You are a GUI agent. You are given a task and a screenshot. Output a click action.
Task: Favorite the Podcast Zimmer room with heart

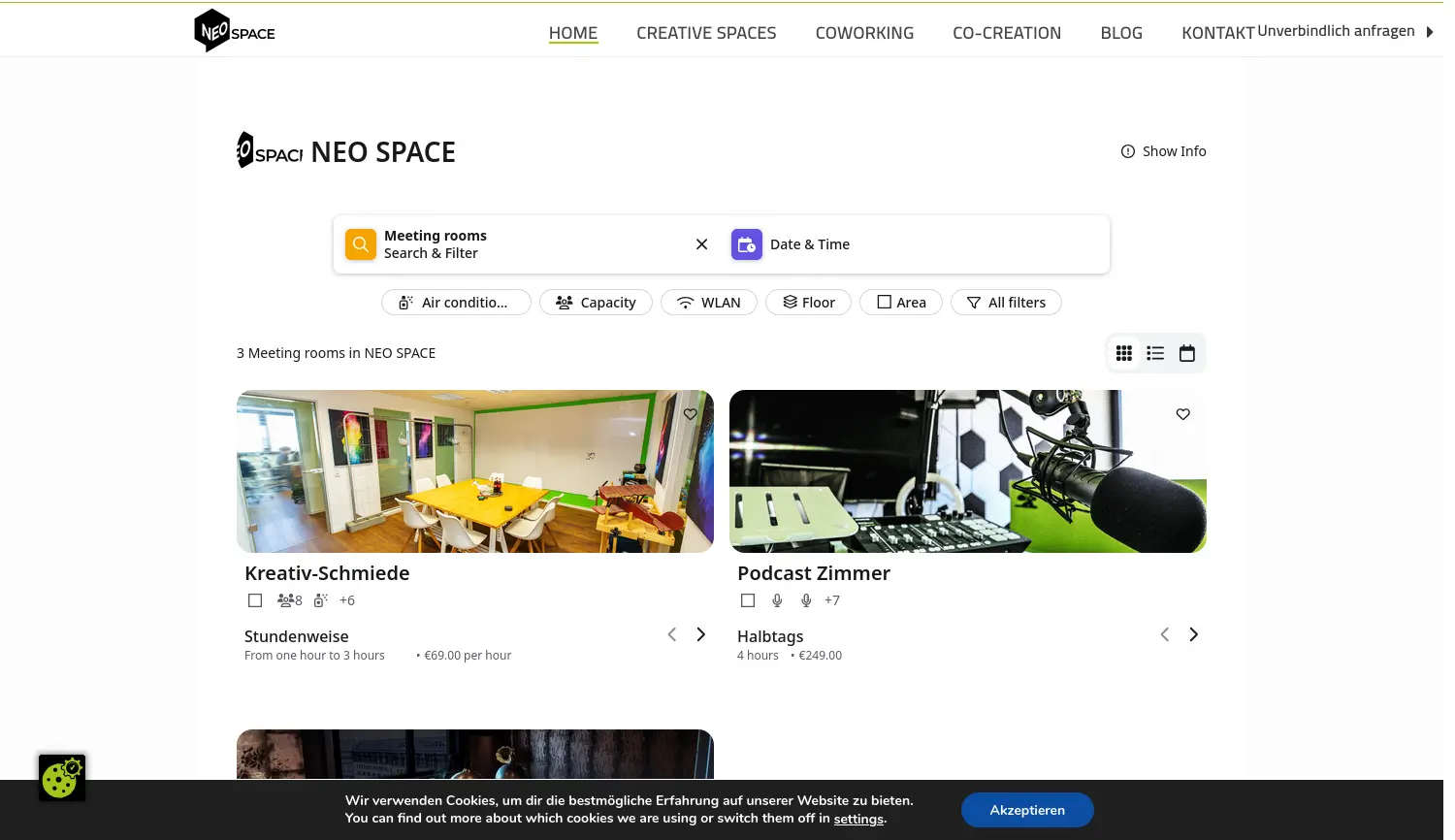pos(1182,414)
